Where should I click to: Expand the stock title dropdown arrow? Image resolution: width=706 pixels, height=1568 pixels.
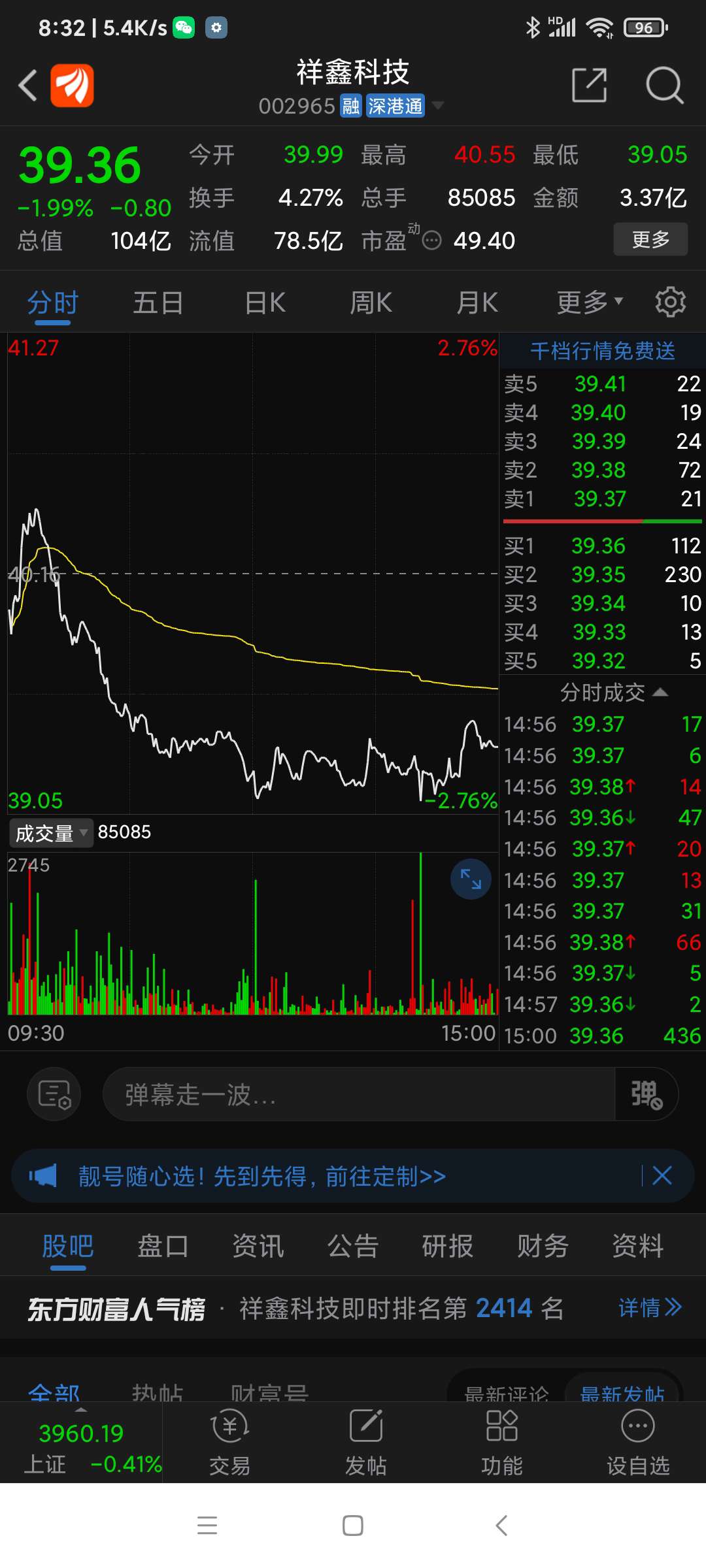click(x=438, y=105)
